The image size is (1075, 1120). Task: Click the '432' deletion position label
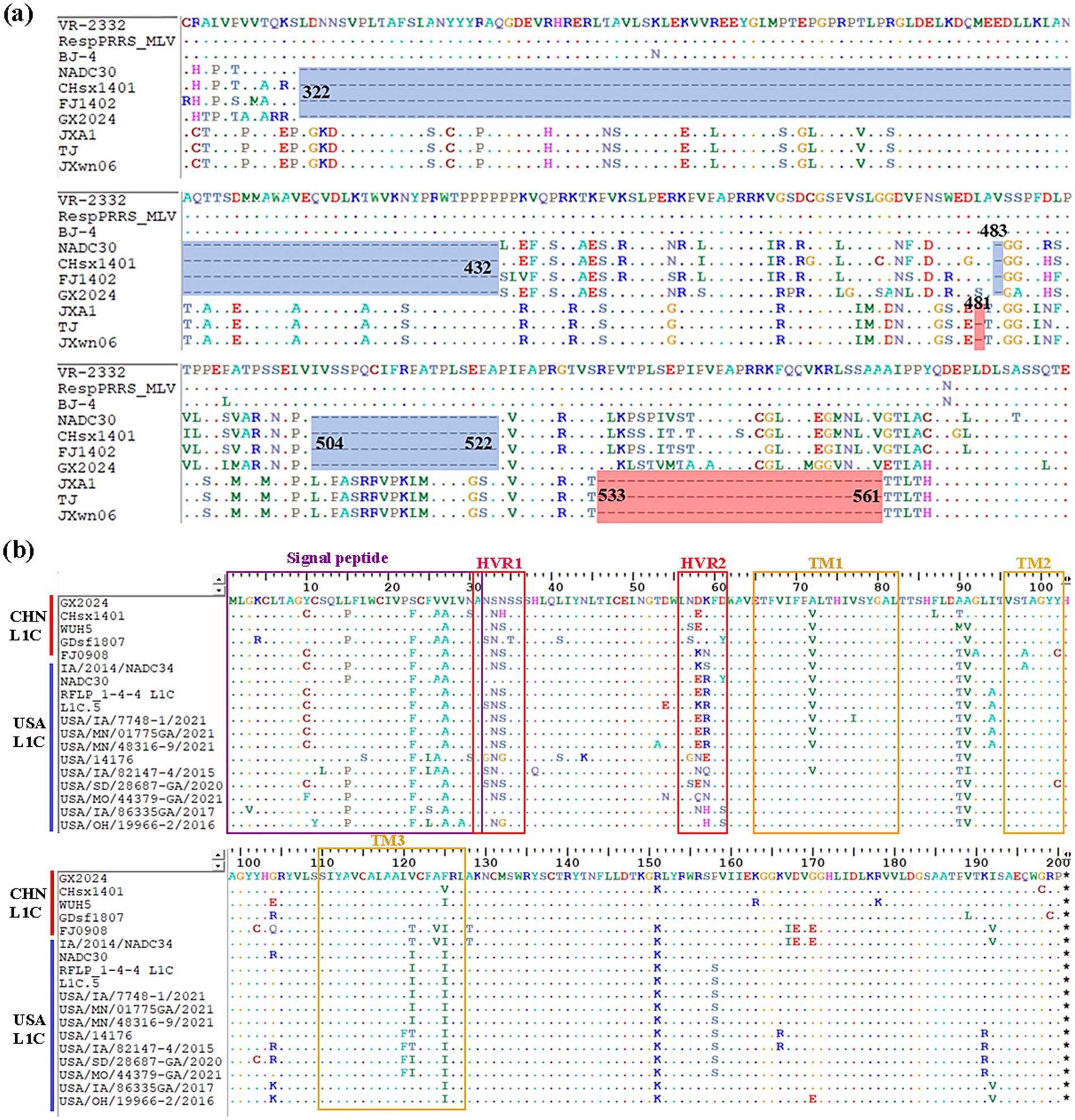(x=477, y=267)
